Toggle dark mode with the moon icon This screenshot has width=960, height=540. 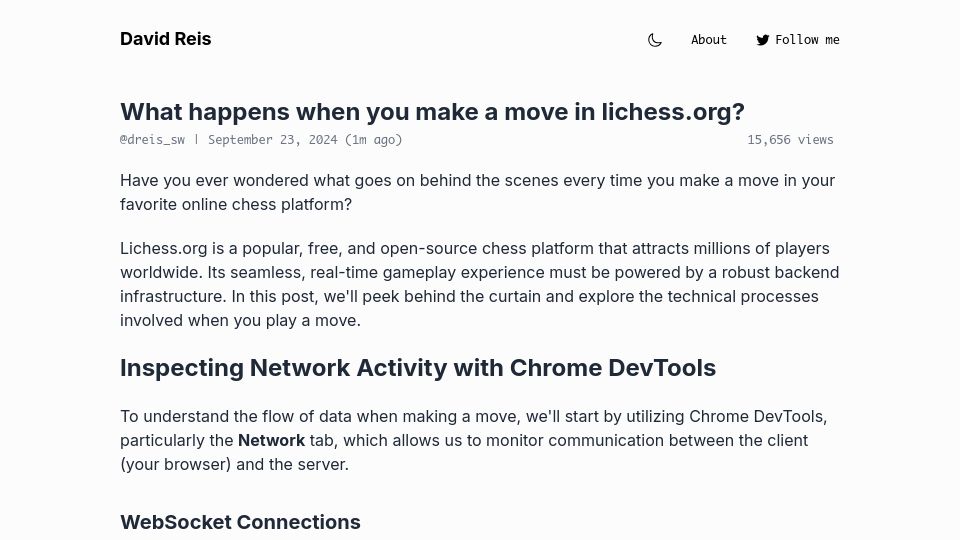coord(654,40)
